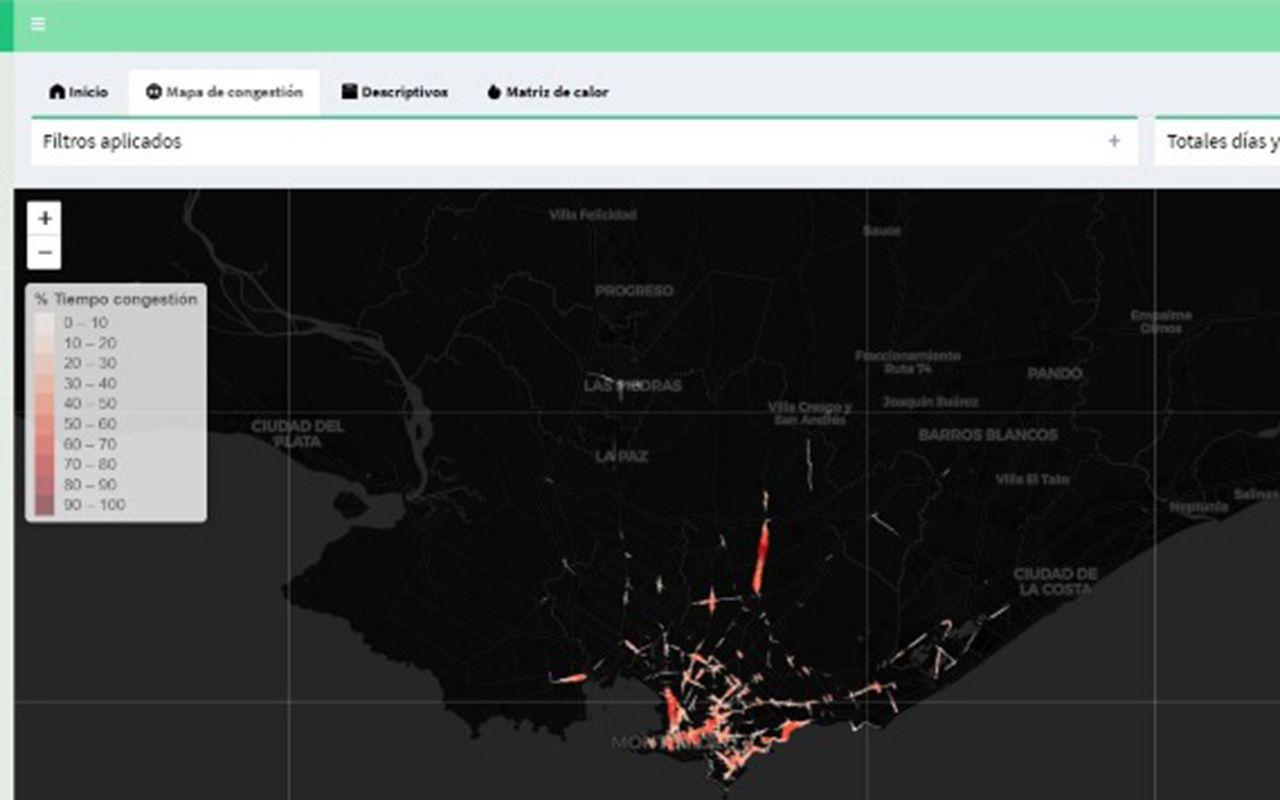Click the % Tiempo congestión legend title

116,299
